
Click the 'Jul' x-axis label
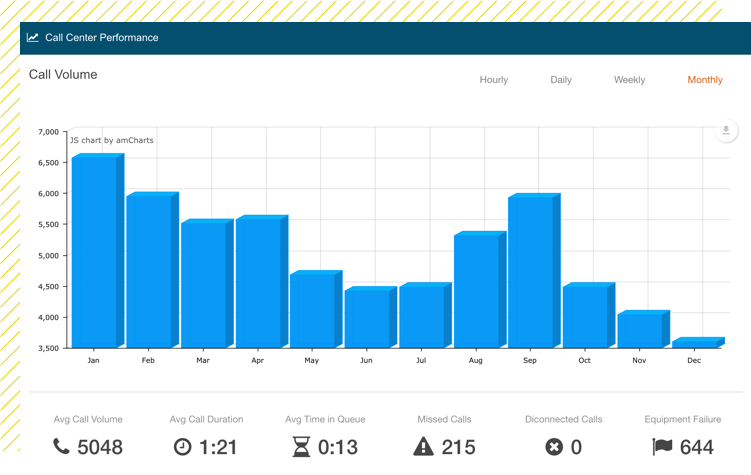point(421,360)
